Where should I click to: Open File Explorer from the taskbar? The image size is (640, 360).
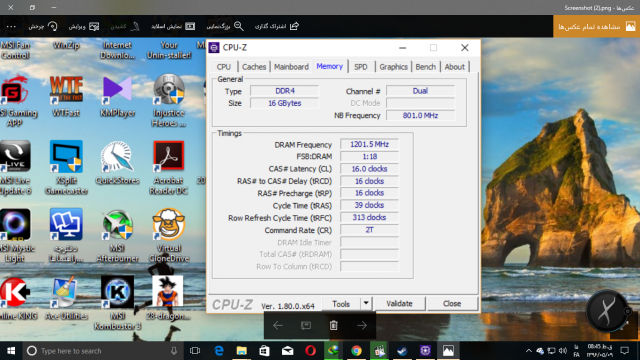coord(242,351)
